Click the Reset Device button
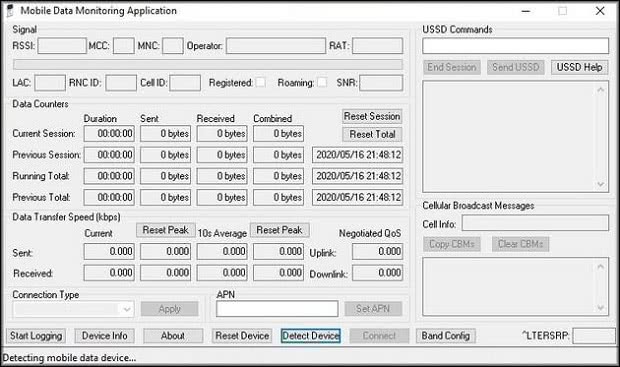620x367 pixels. [242, 336]
